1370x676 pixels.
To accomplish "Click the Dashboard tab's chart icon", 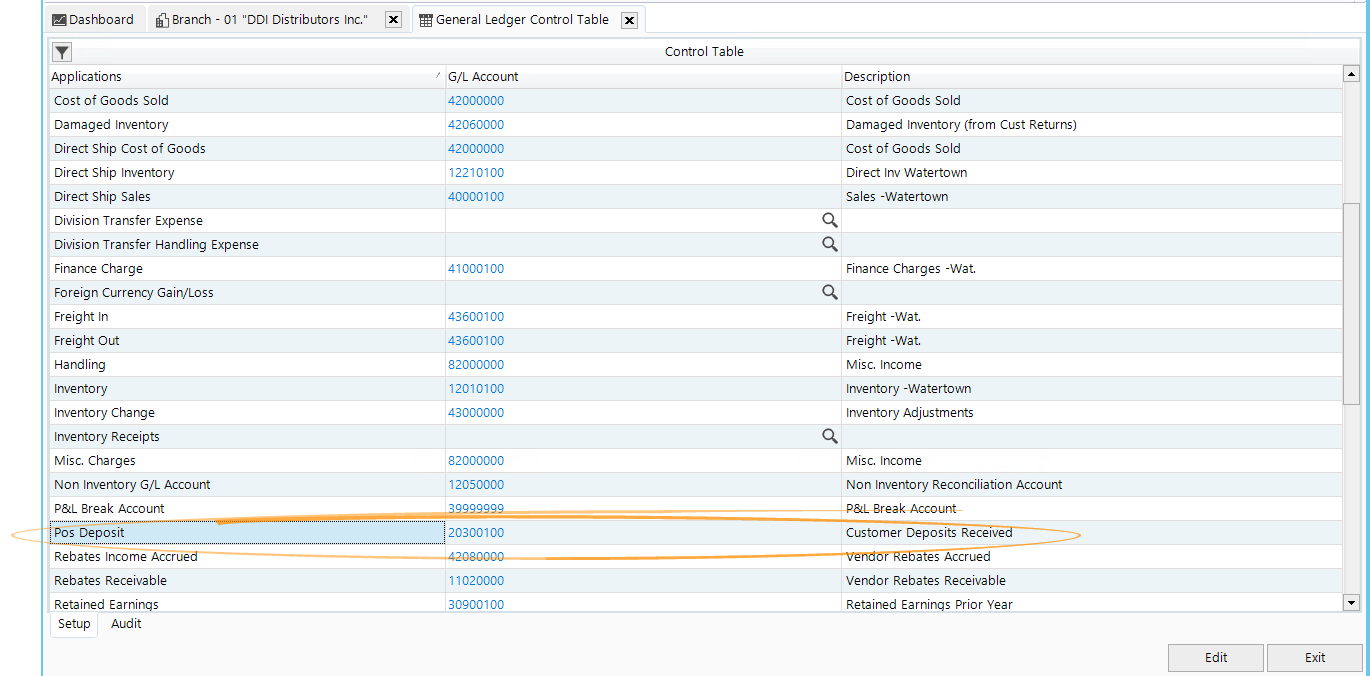I will pyautogui.click(x=62, y=18).
